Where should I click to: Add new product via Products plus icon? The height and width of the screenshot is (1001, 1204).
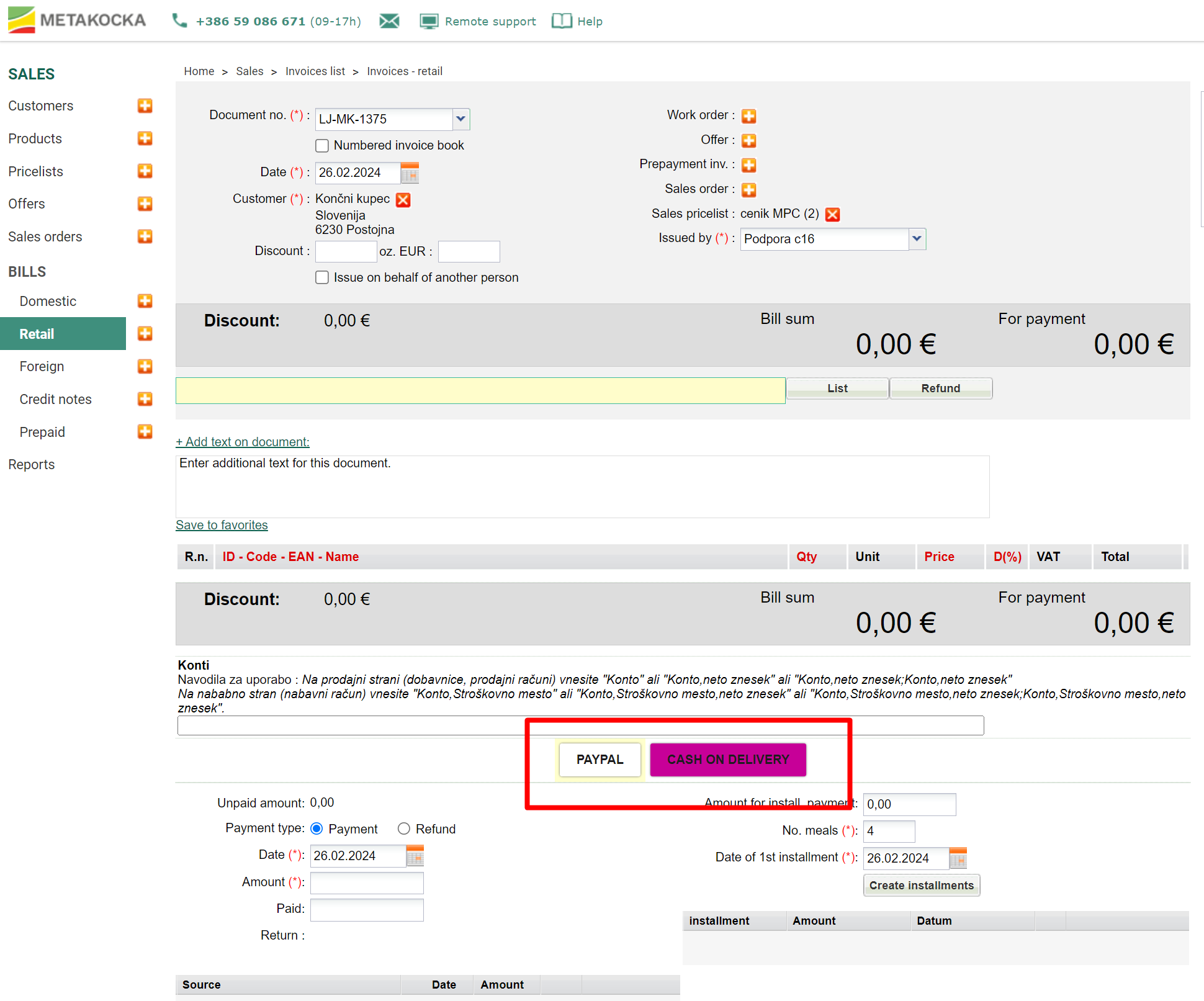coord(145,138)
